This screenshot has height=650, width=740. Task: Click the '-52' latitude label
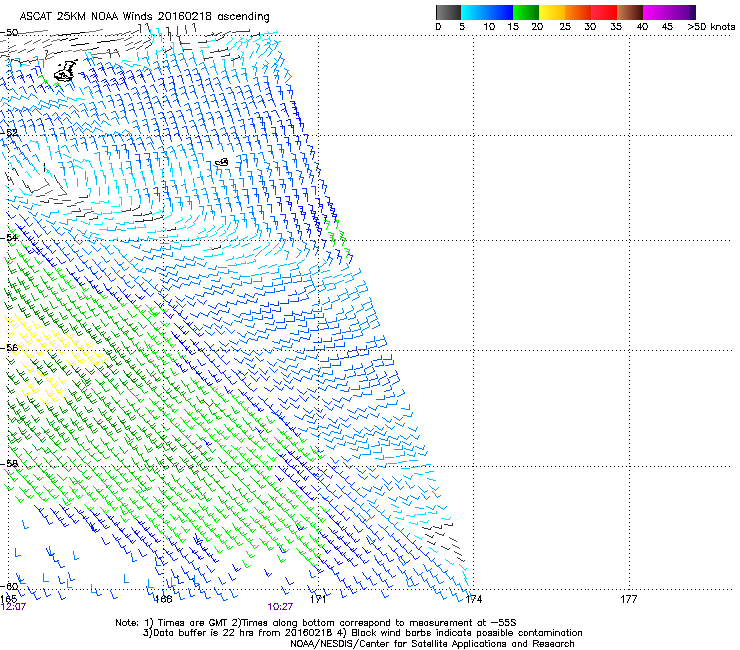9,133
